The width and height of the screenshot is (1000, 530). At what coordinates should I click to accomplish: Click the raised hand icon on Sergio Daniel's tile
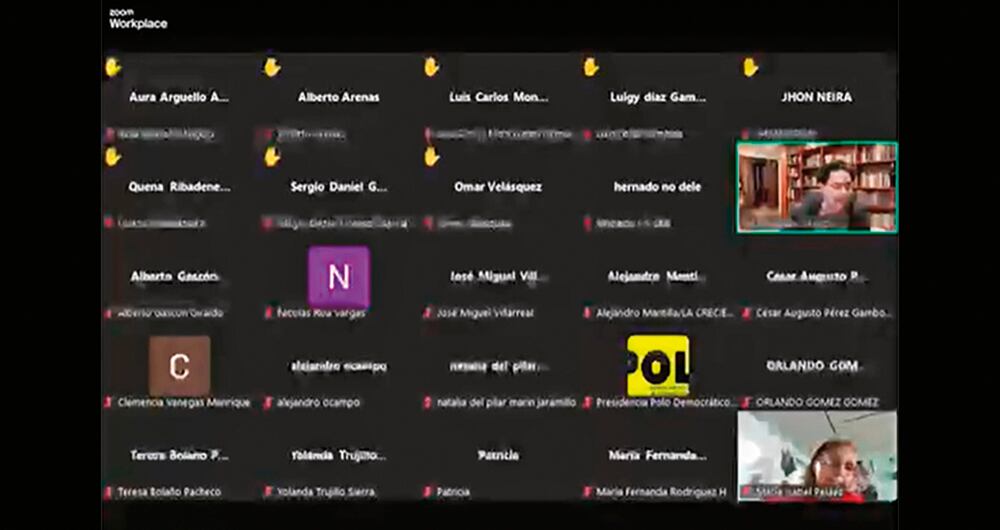coord(272,156)
